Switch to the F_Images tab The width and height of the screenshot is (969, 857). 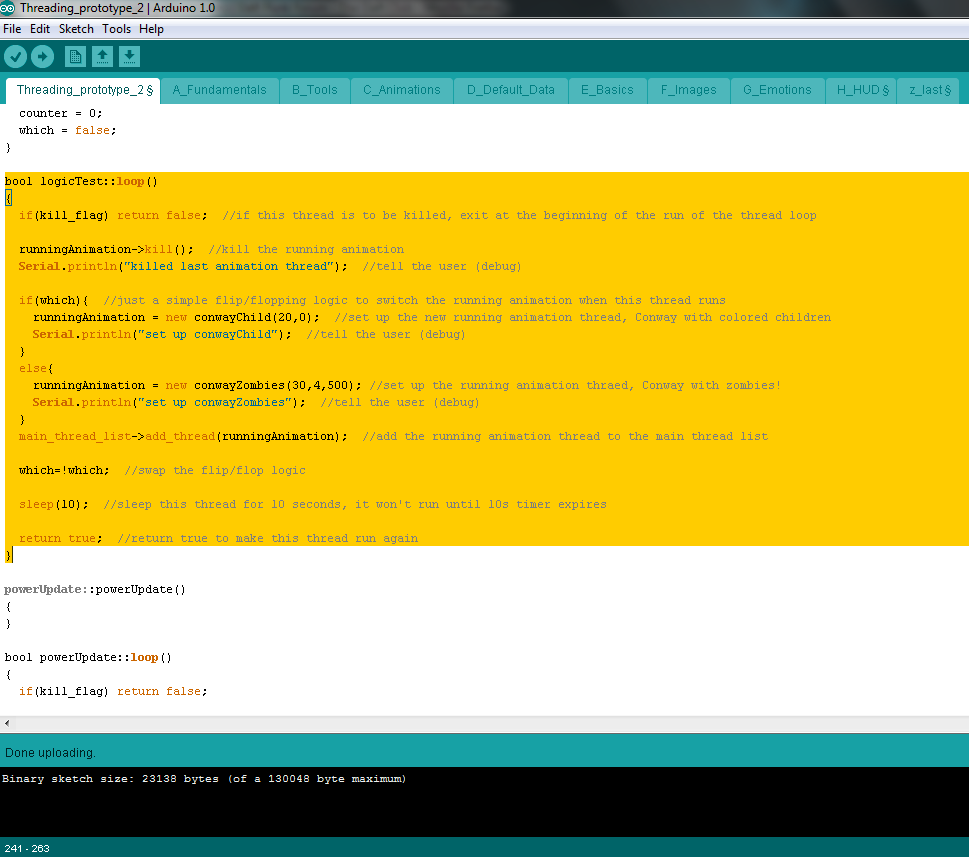688,90
